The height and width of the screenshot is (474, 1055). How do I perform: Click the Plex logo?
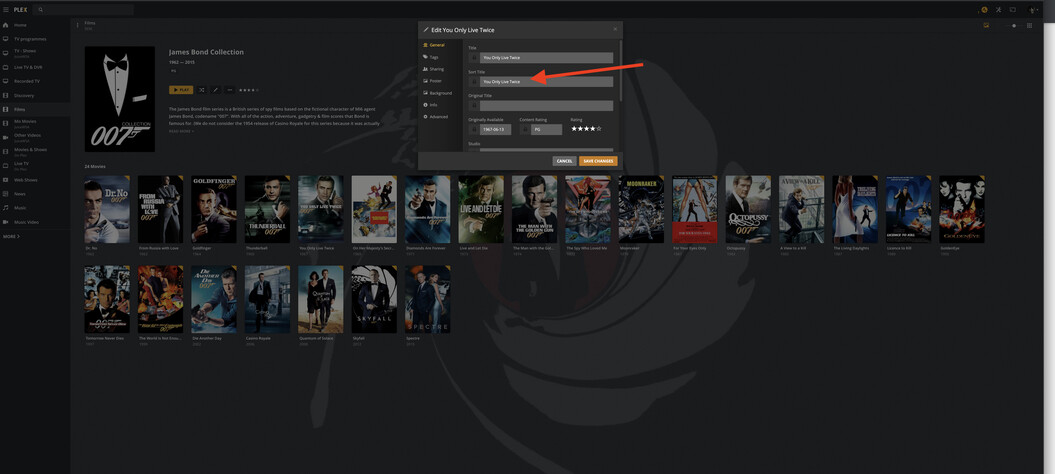20,9
